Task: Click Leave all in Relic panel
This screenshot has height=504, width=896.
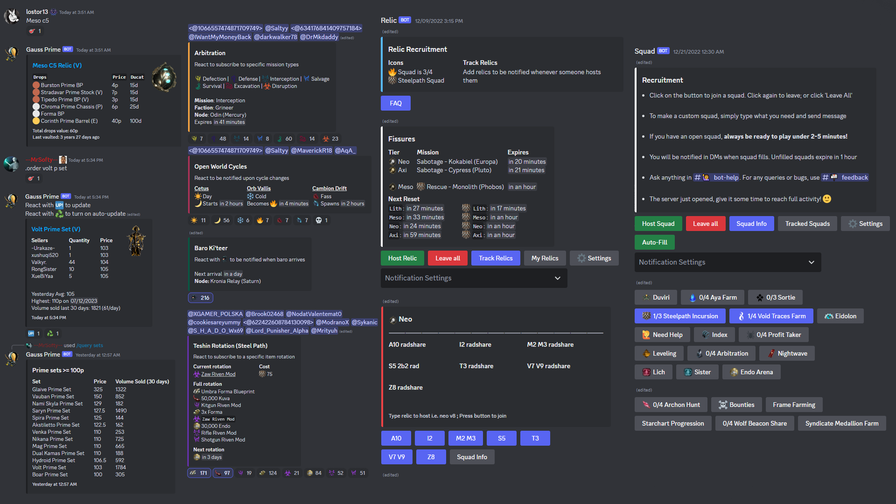Action: [447, 258]
